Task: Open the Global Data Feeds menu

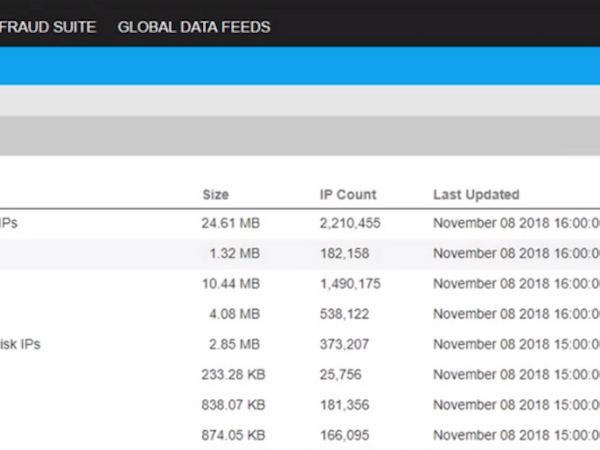Action: click(194, 27)
